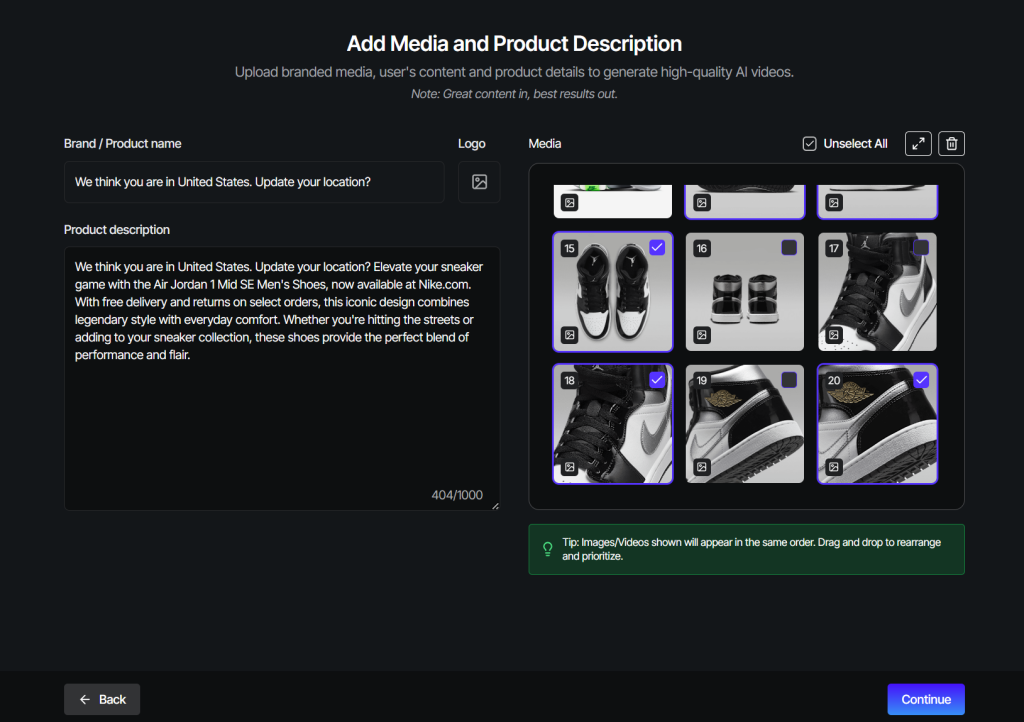Image resolution: width=1024 pixels, height=722 pixels.
Task: Check the checkbox on media item 16
Action: [x=789, y=247]
